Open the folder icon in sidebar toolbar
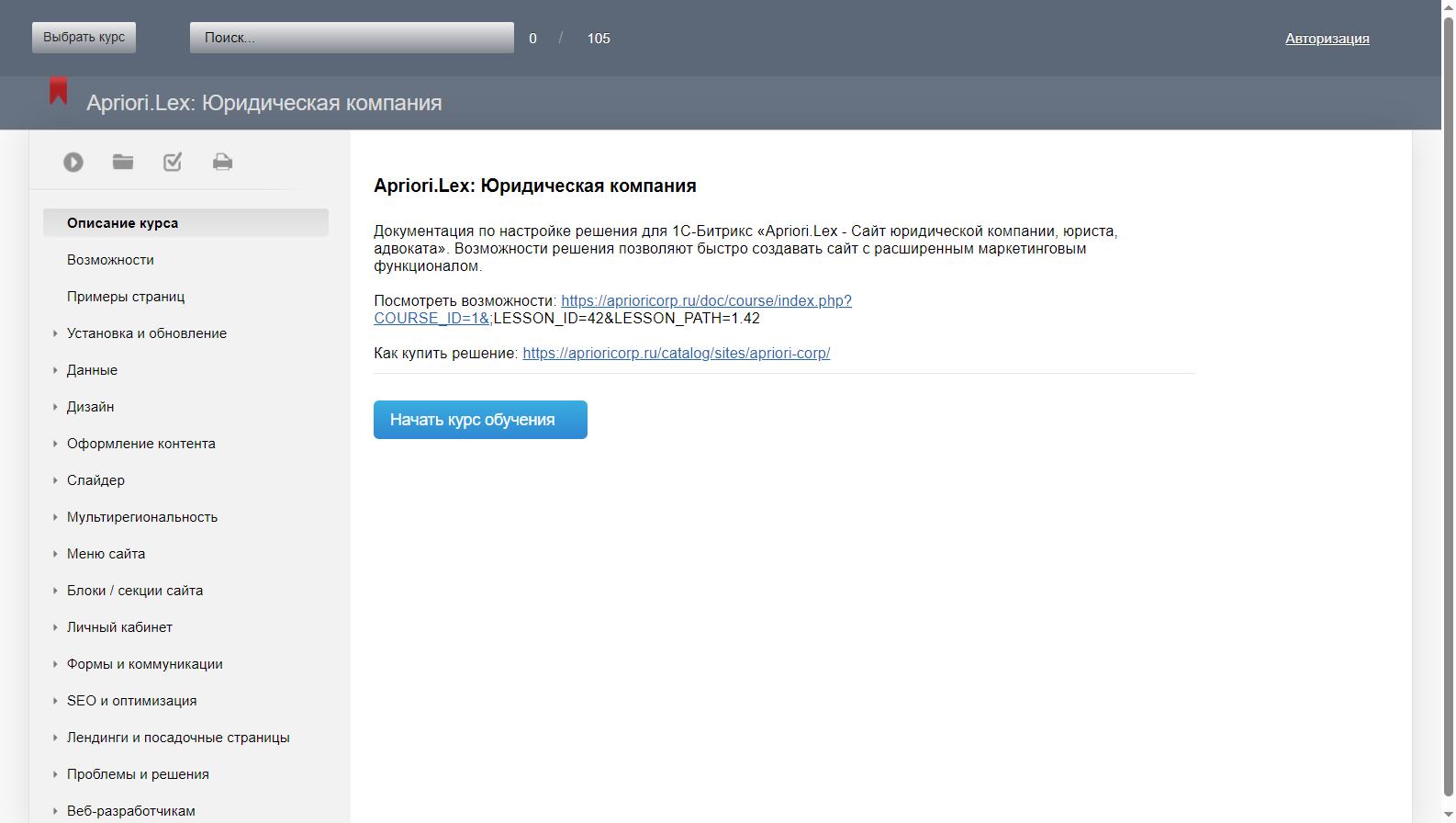Image resolution: width=1456 pixels, height=823 pixels. 123,162
